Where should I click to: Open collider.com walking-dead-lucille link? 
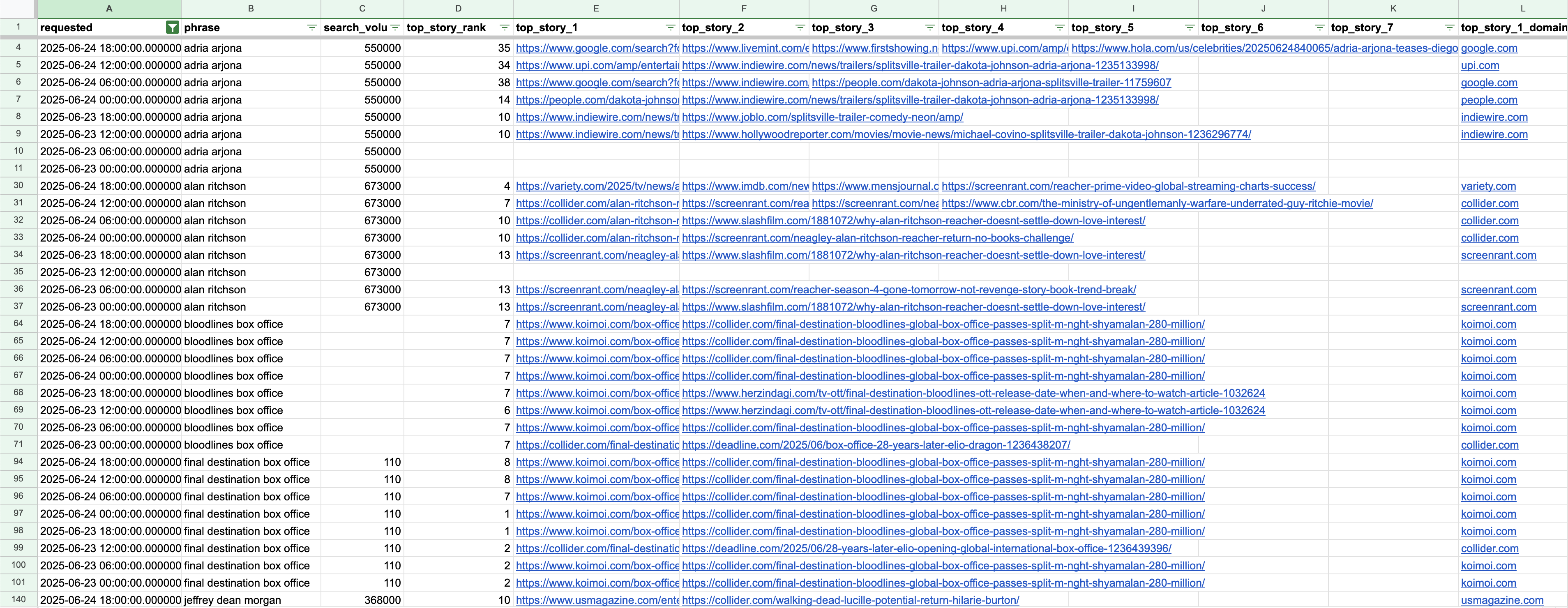[x=850, y=600]
